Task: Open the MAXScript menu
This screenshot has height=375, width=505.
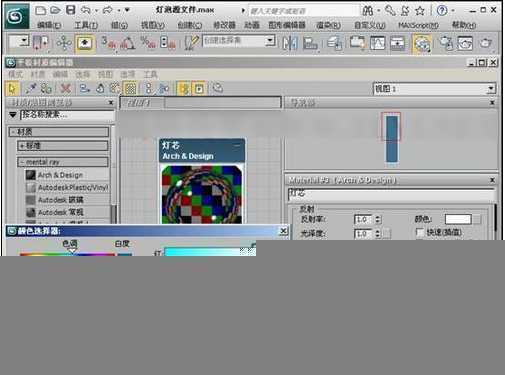Action: 418,25
